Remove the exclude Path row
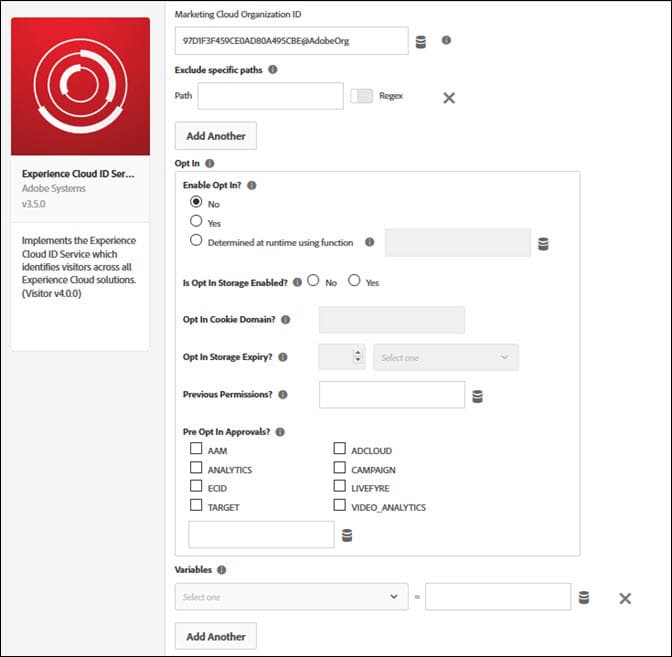 (449, 98)
